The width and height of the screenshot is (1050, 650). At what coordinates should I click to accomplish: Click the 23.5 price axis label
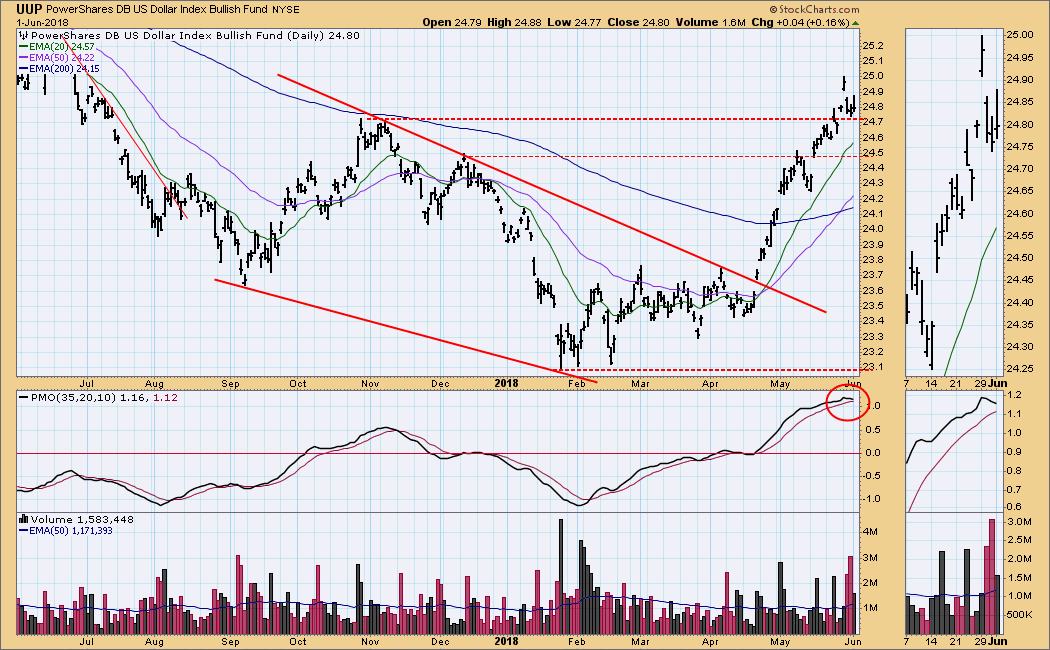coord(873,305)
